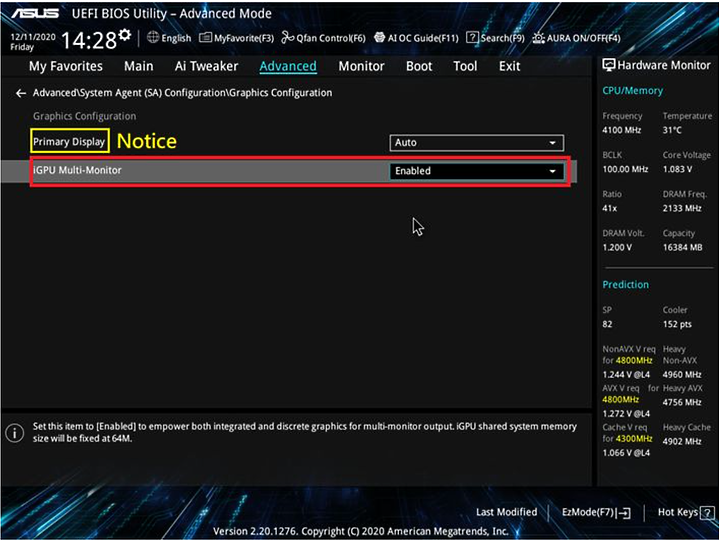Open the clock settings gear icon

pyautogui.click(x=124, y=35)
